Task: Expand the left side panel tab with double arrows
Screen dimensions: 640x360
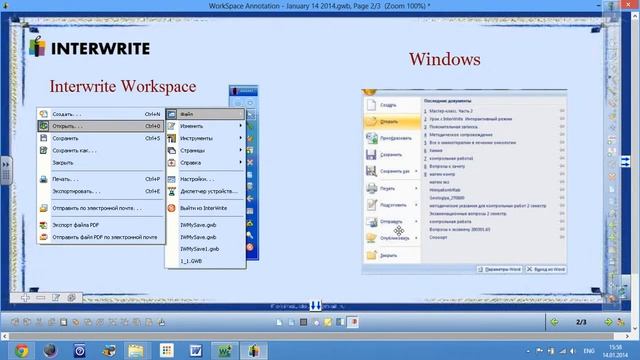Action: tap(6, 170)
